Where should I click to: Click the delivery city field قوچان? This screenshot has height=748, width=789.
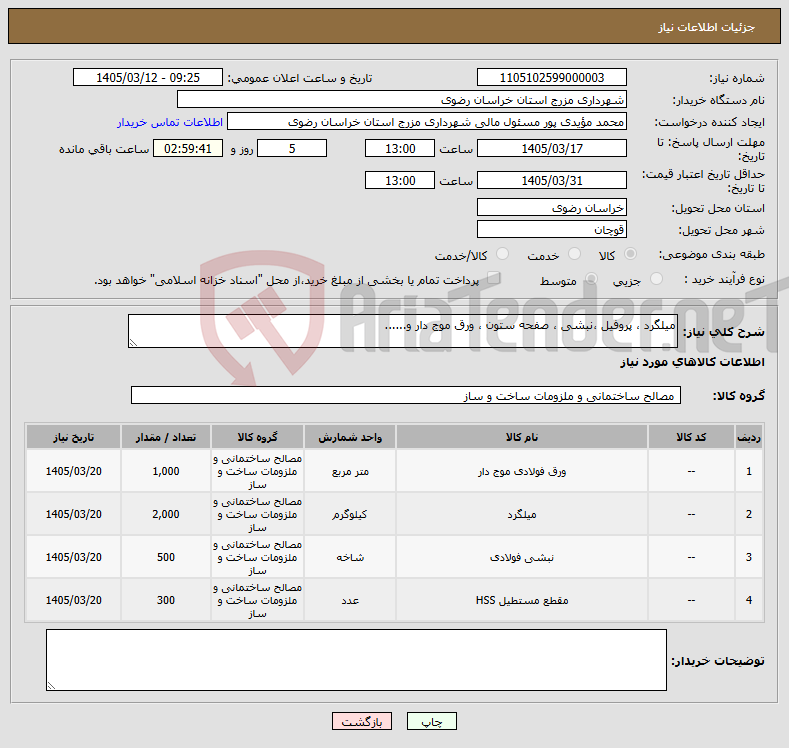(x=551, y=229)
